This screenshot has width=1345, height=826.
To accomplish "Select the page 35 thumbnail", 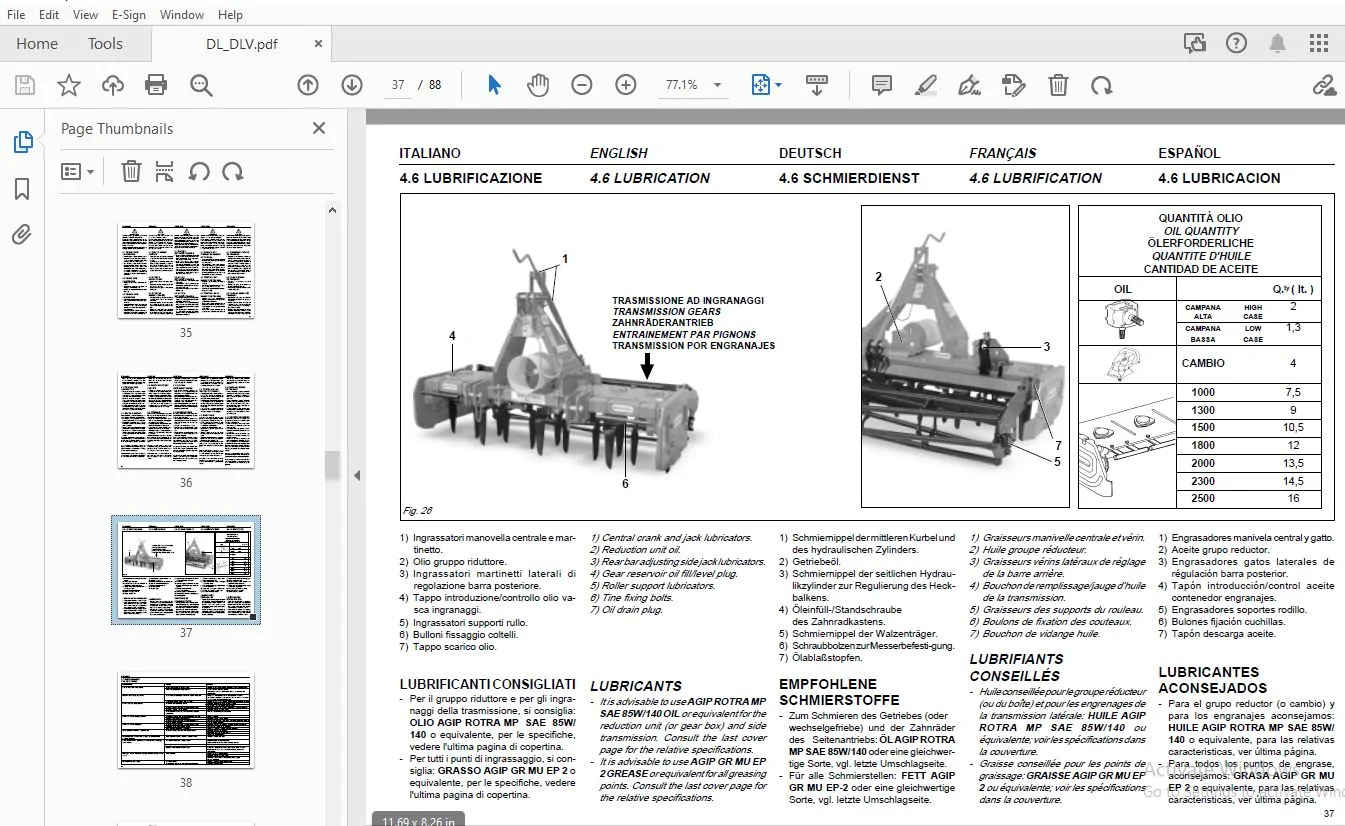I will tap(186, 270).
